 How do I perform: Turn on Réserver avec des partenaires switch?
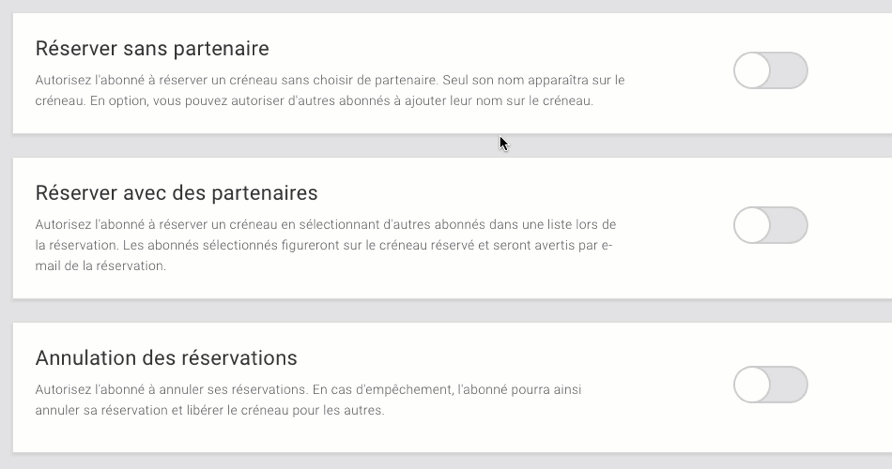770,225
